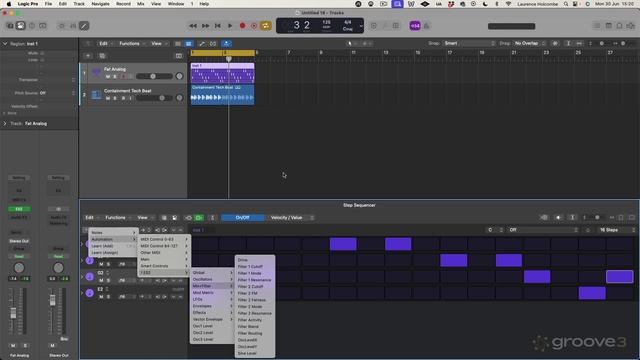Choose Notes in the add-row menu

pos(113,232)
